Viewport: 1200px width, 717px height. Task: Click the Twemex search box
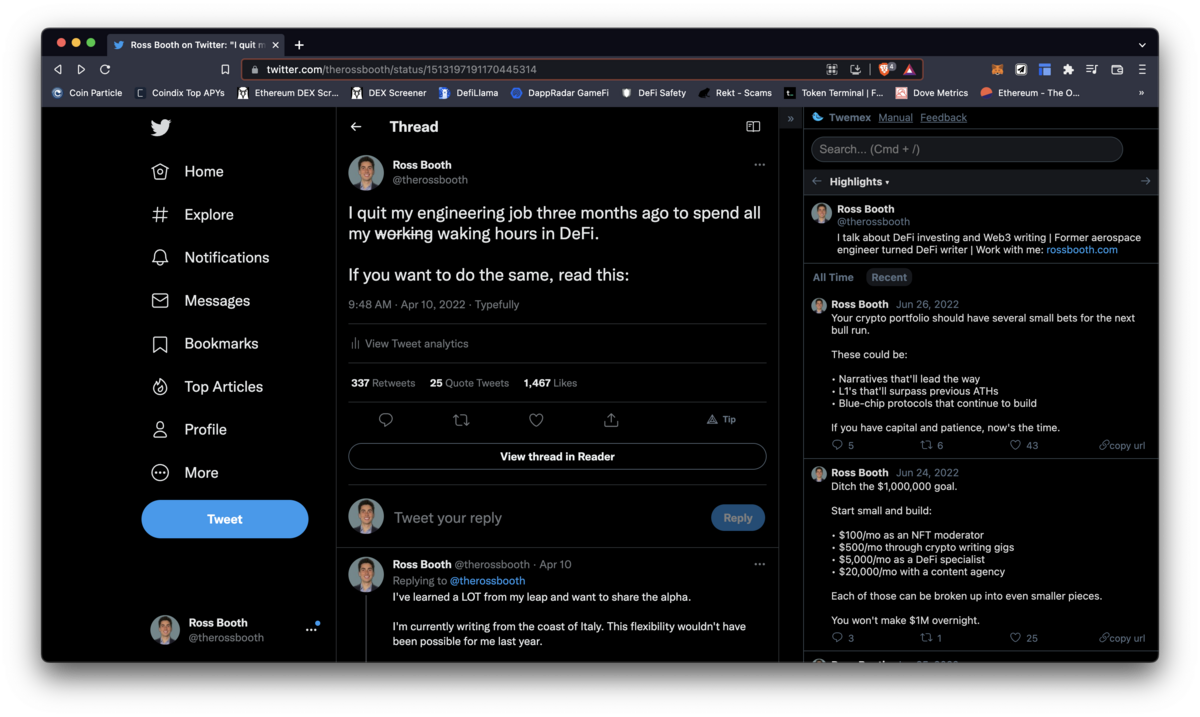(967, 150)
